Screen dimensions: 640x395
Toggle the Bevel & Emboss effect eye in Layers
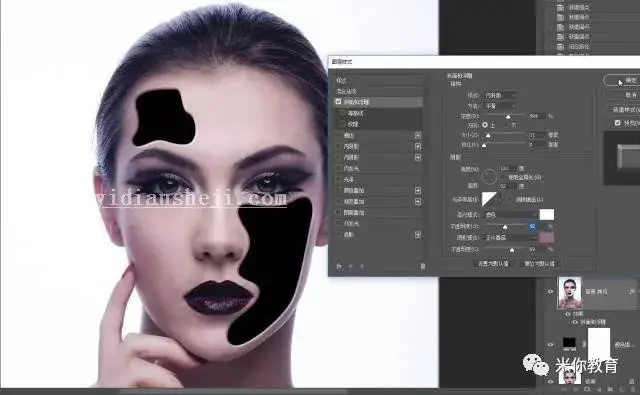tap(575, 322)
